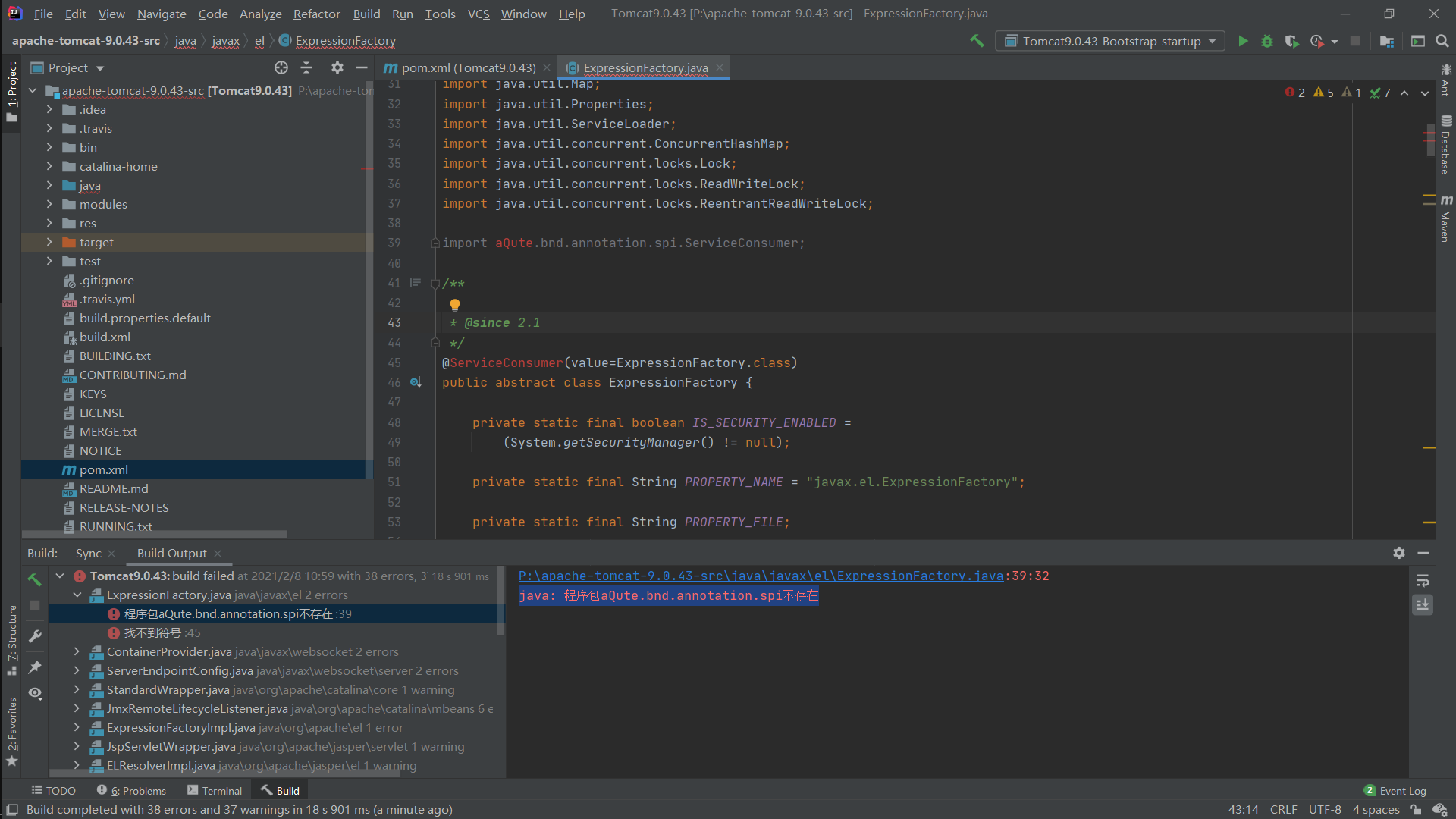
Task: Change line separator CRLF in status bar
Action: click(x=1283, y=810)
